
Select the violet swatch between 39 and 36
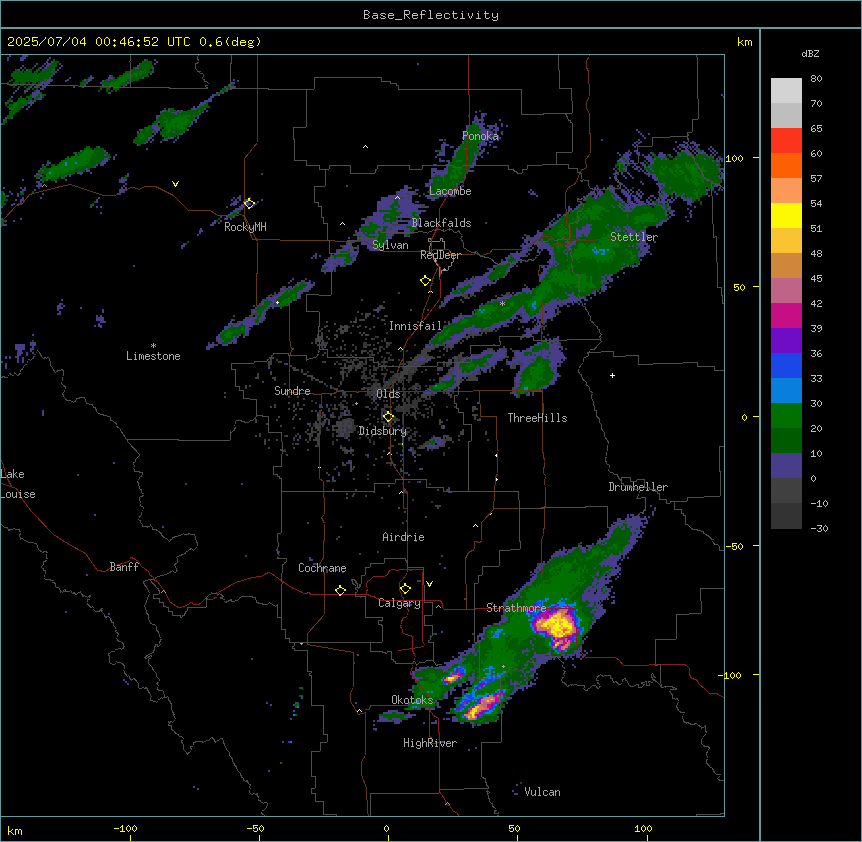coord(786,341)
